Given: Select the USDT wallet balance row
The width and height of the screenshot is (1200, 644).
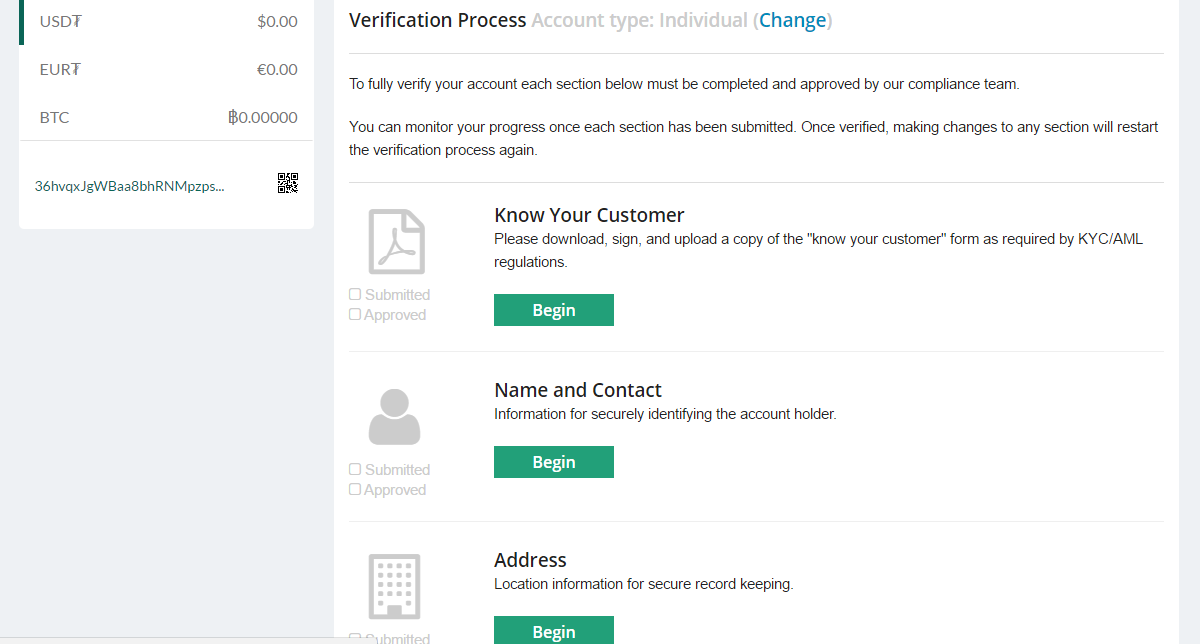Looking at the screenshot, I should coord(167,21).
